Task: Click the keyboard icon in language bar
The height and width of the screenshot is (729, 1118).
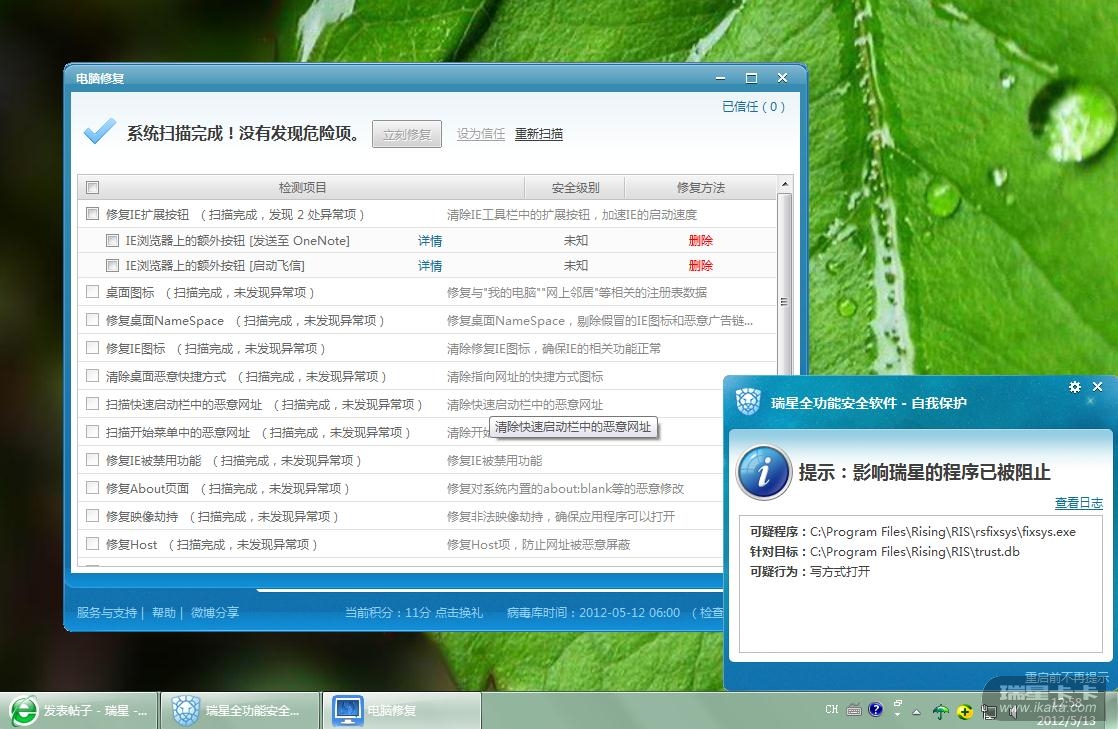Action: pyautogui.click(x=854, y=710)
